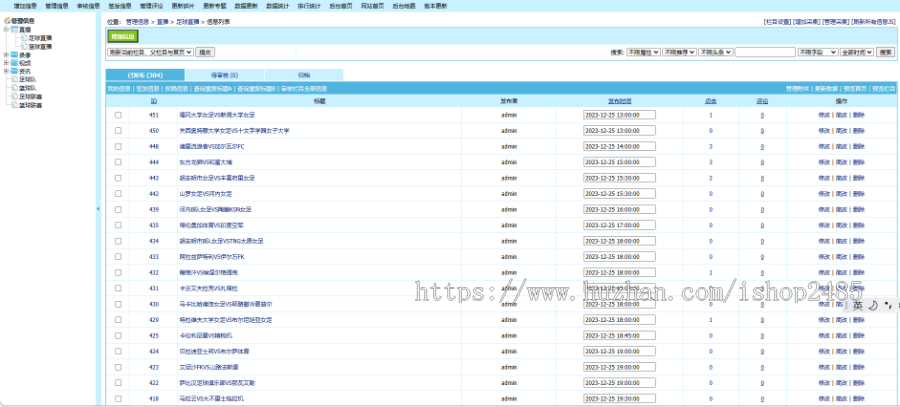Open the 不限属性 search dropdown
Viewport: 900px width, 407px height.
(643, 52)
